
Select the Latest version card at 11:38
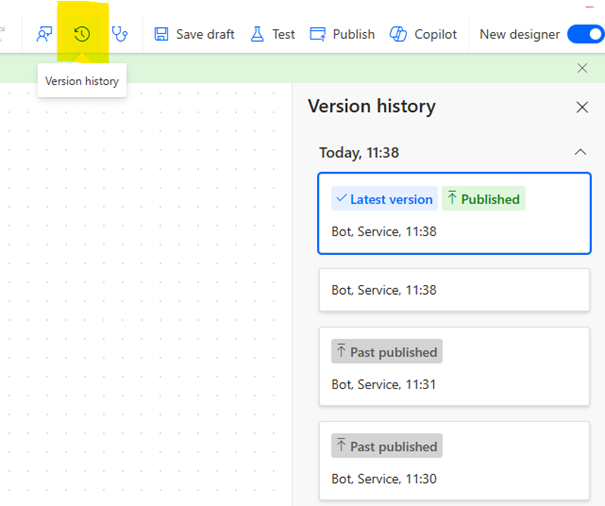pyautogui.click(x=454, y=231)
